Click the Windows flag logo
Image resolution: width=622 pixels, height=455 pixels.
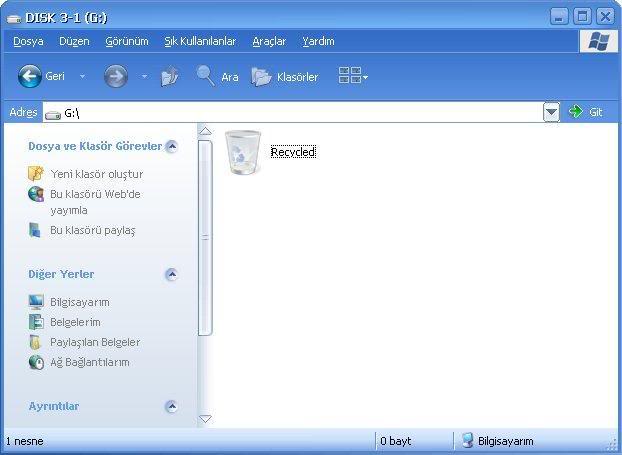click(599, 41)
